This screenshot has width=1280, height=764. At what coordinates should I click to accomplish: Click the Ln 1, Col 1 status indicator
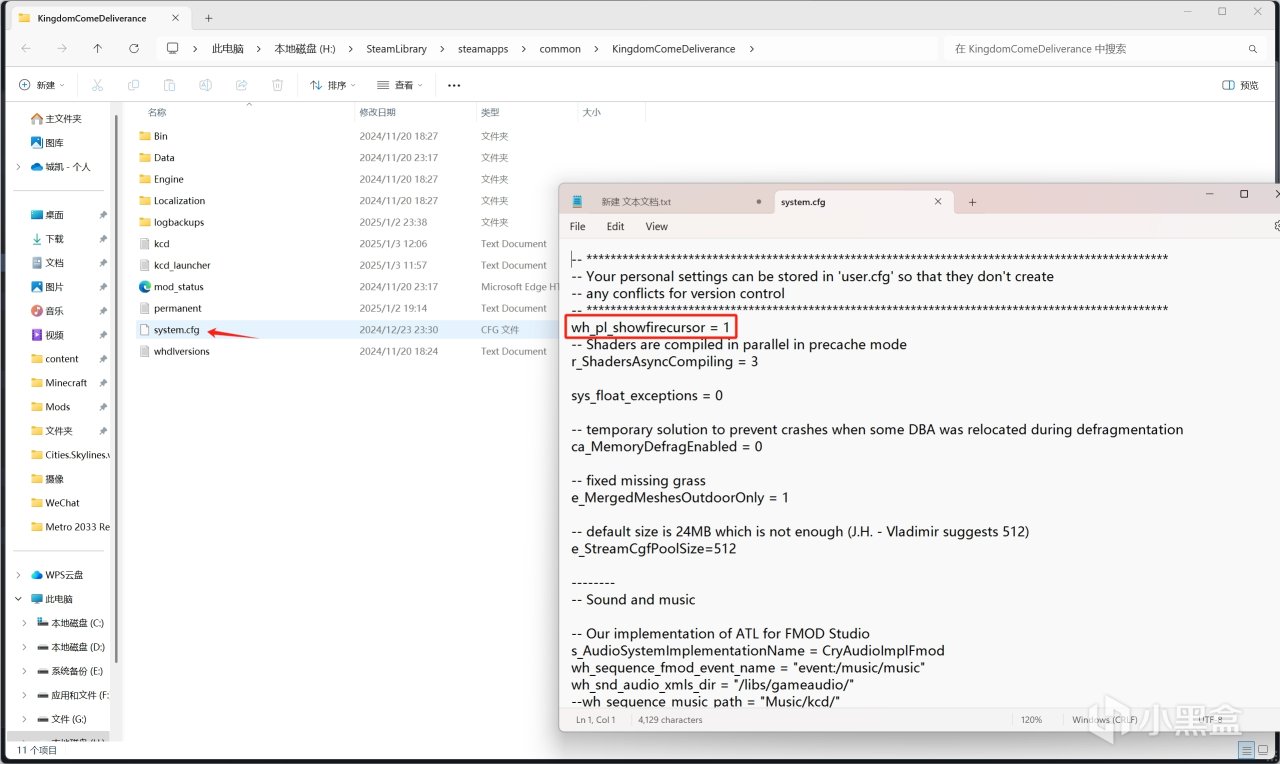point(597,720)
